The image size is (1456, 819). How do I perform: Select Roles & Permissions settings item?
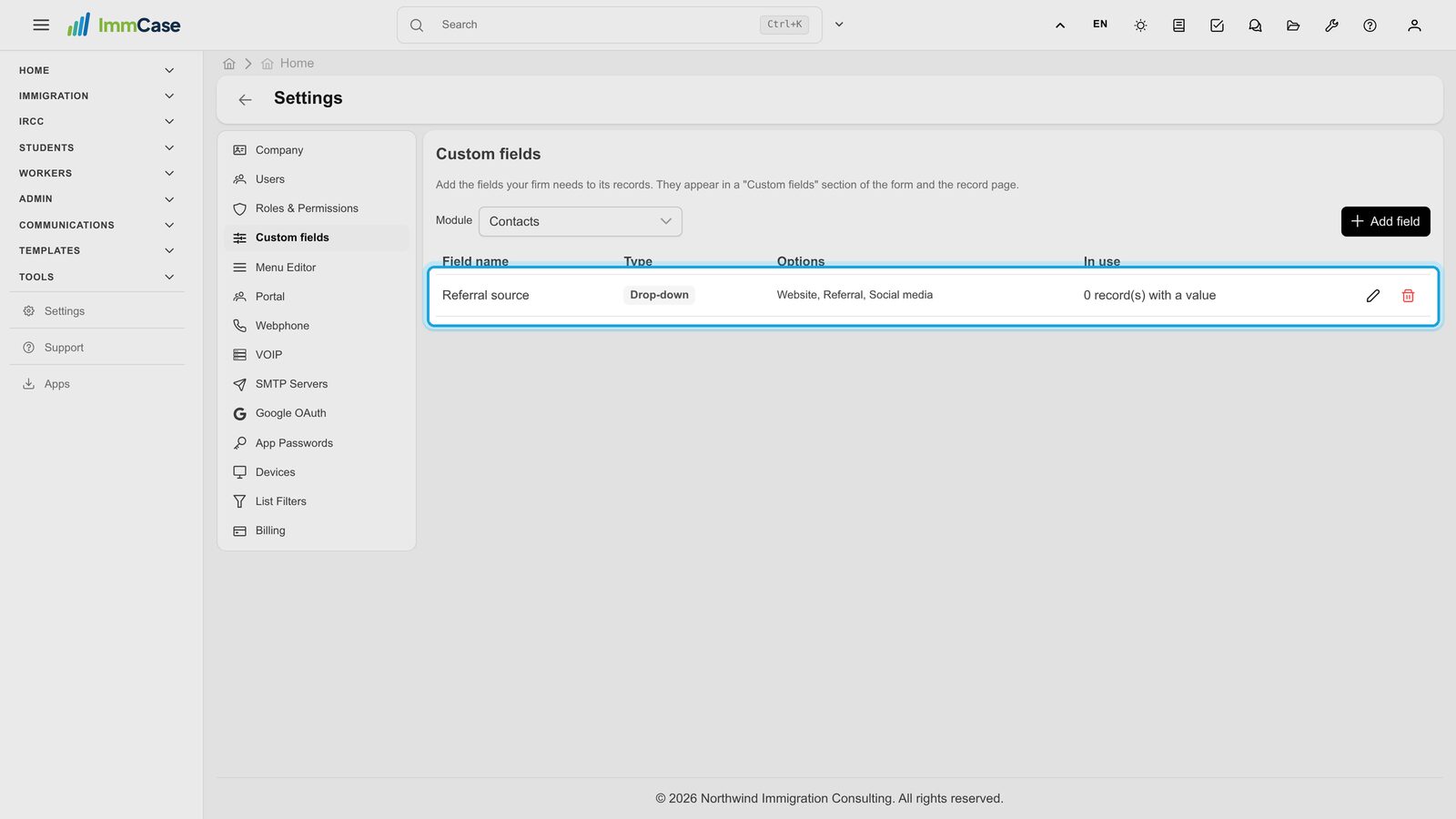pos(317,208)
